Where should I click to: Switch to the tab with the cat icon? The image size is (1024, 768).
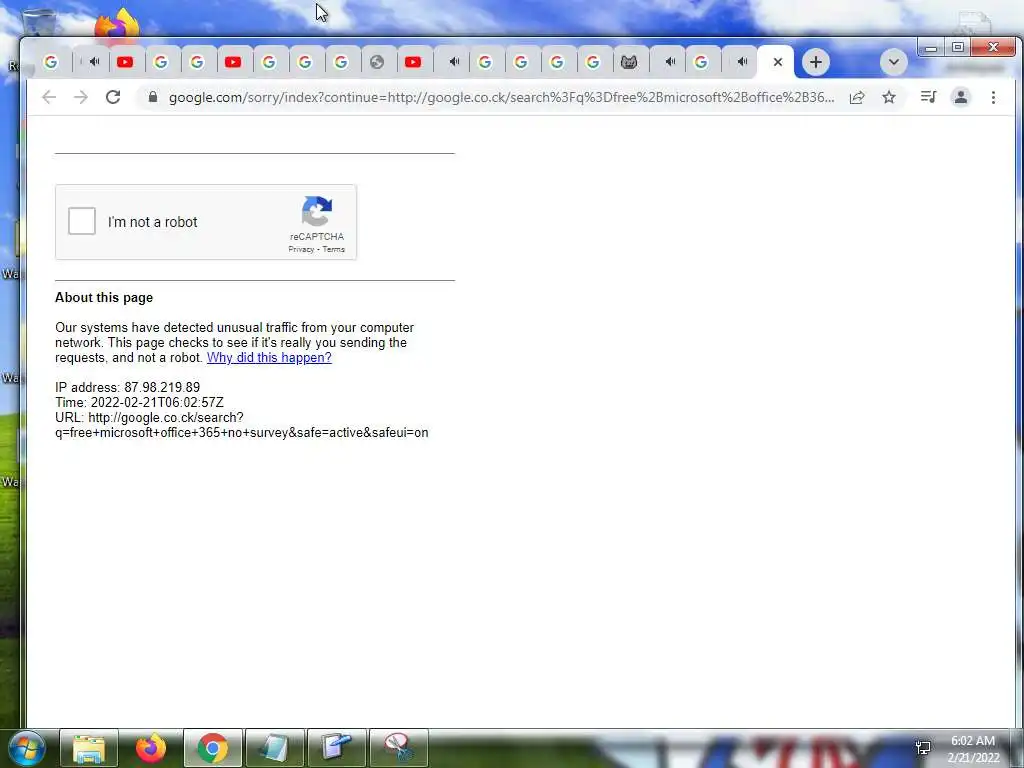point(629,62)
